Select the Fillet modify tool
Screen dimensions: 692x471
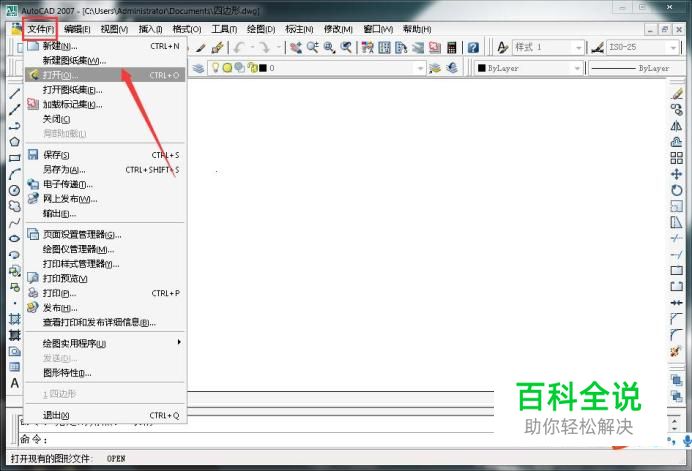click(677, 335)
